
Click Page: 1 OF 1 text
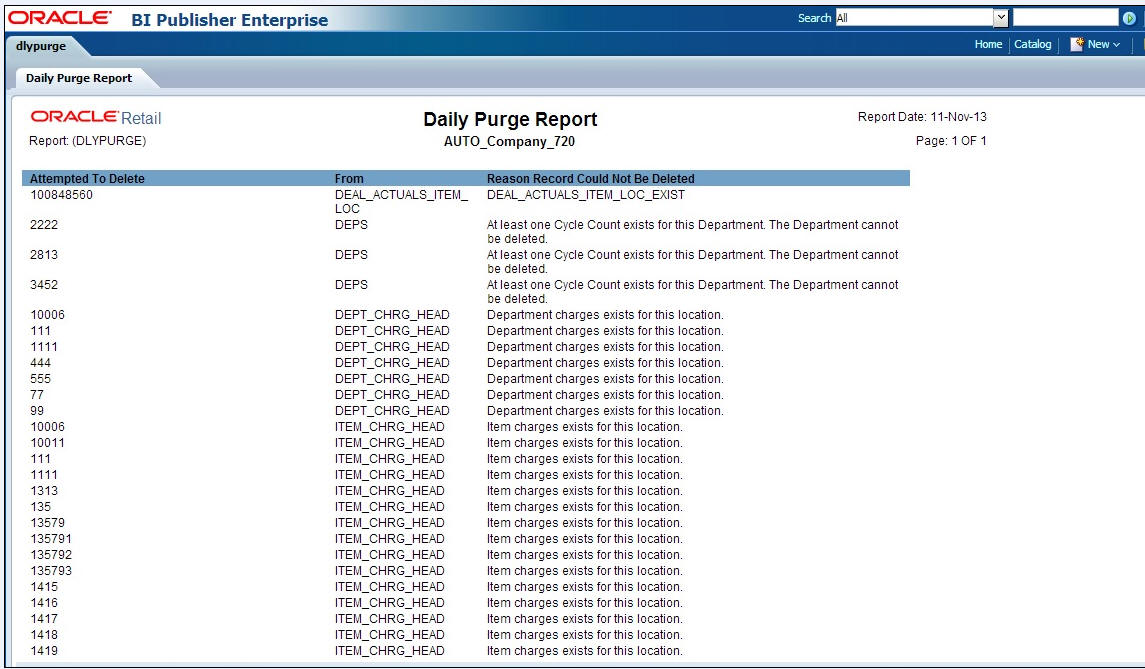pyautogui.click(x=951, y=141)
